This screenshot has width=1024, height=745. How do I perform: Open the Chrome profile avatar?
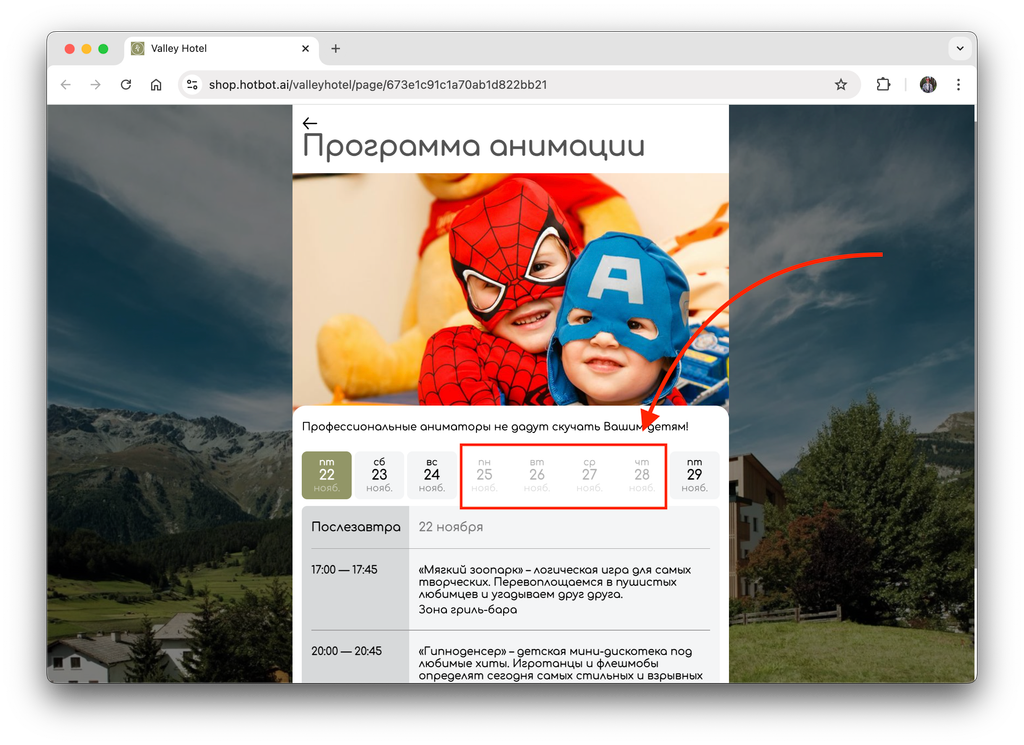click(x=928, y=84)
